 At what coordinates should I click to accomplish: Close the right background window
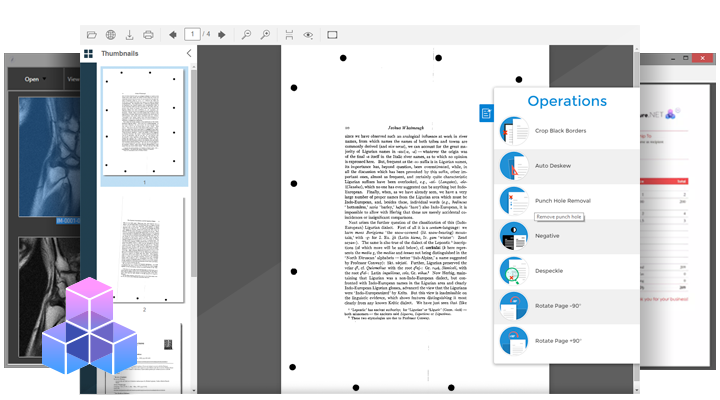(702, 58)
